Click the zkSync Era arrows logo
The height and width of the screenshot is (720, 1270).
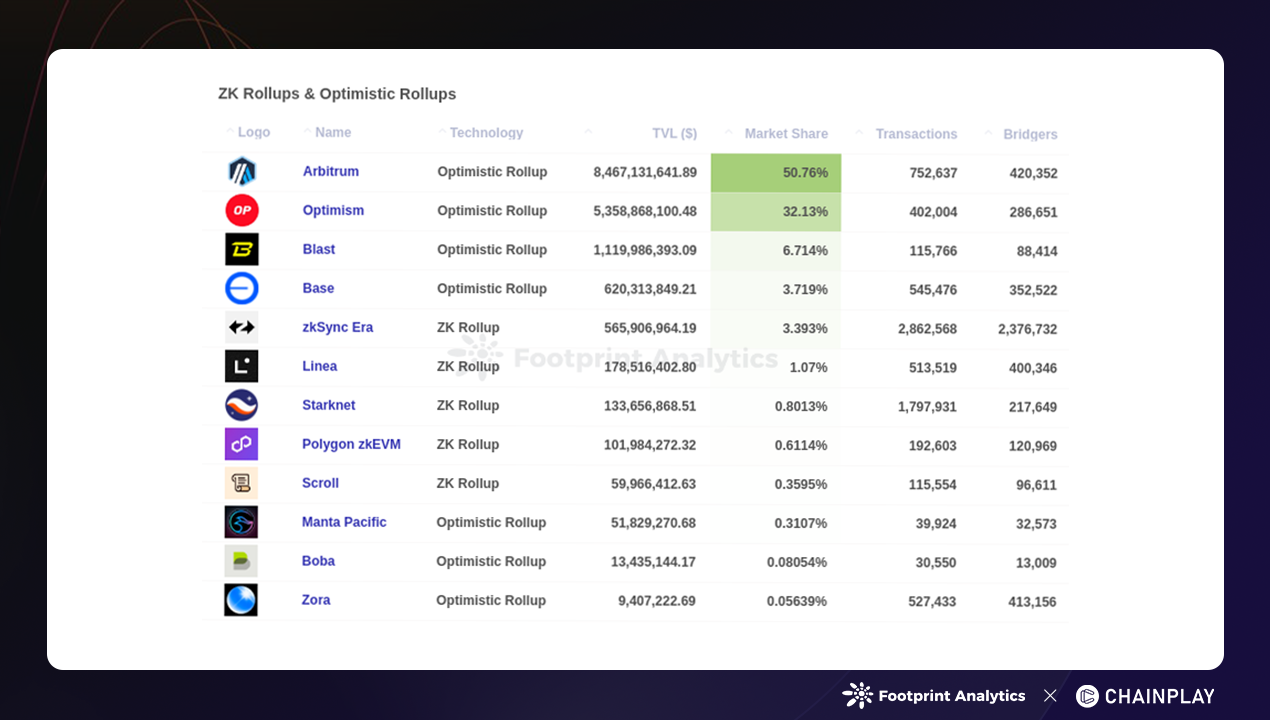tap(241, 327)
